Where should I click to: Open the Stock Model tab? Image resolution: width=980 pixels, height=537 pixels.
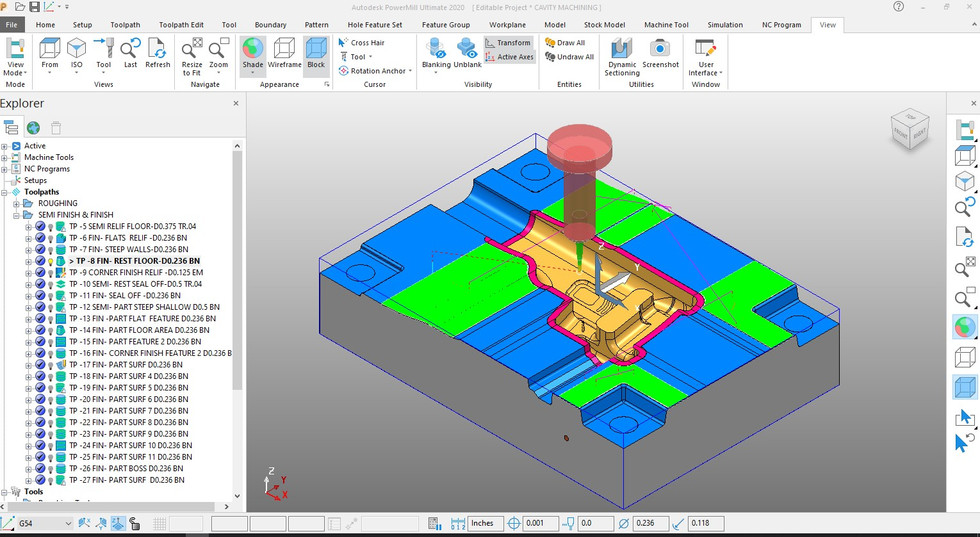tap(604, 25)
